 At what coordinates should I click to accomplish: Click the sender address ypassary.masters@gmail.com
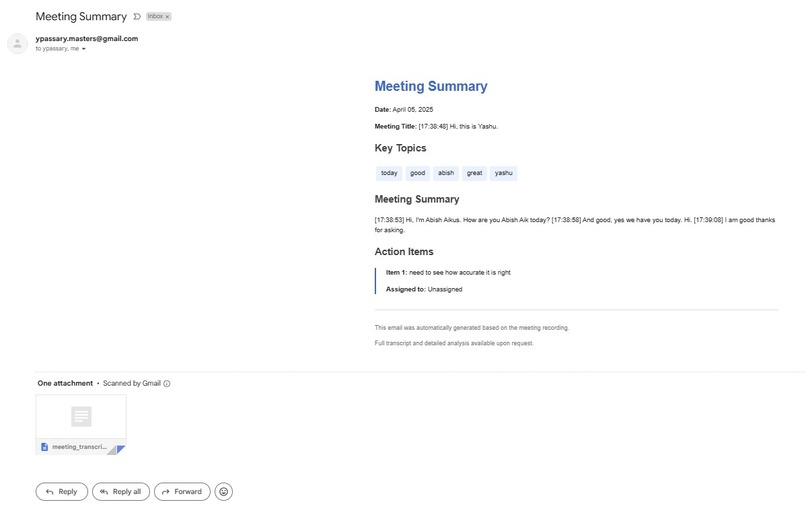pos(87,39)
